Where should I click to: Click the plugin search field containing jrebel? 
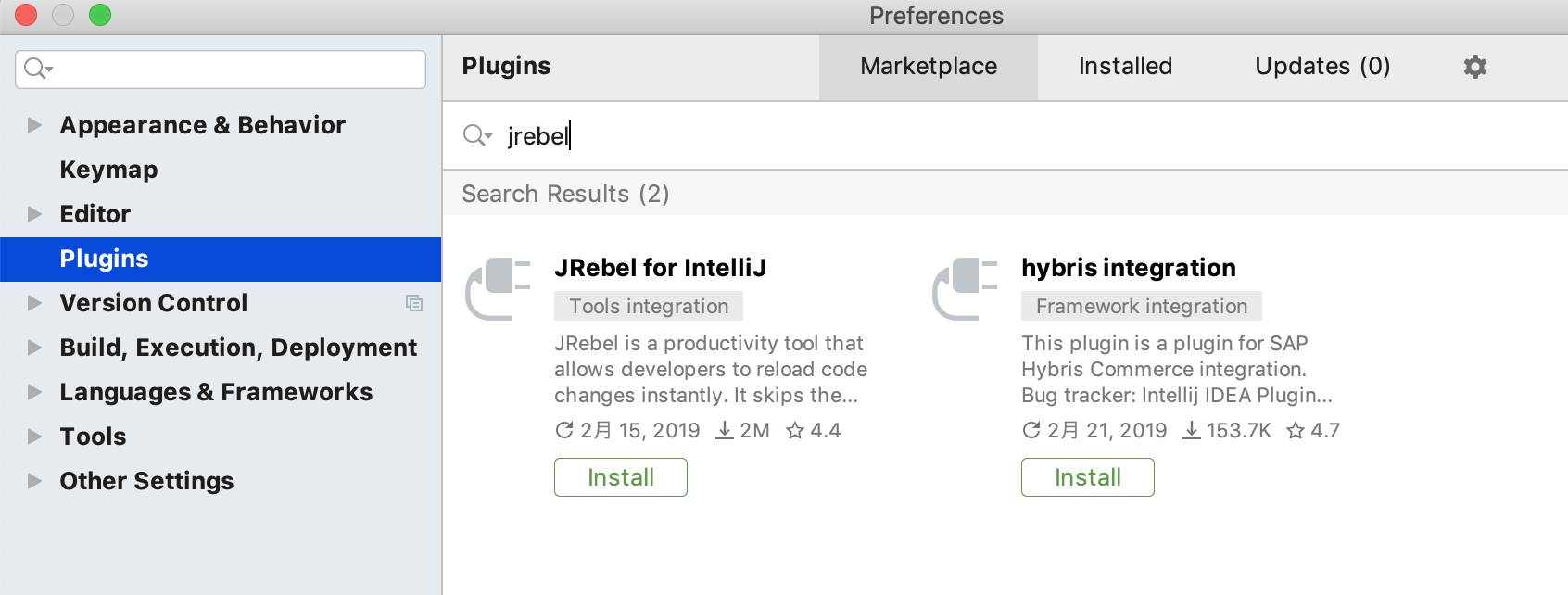[x=1005, y=136]
